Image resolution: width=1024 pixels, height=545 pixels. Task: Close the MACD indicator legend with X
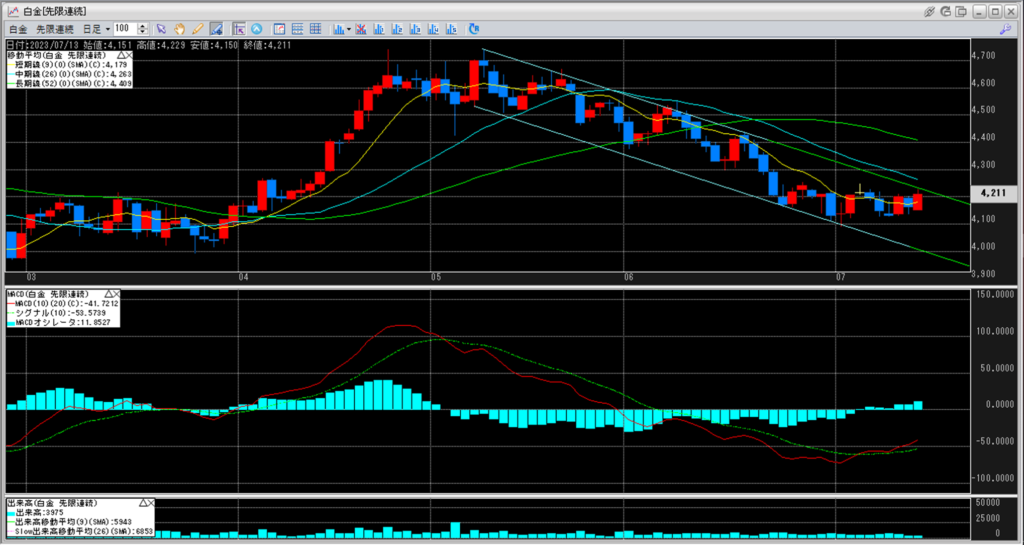click(116, 293)
